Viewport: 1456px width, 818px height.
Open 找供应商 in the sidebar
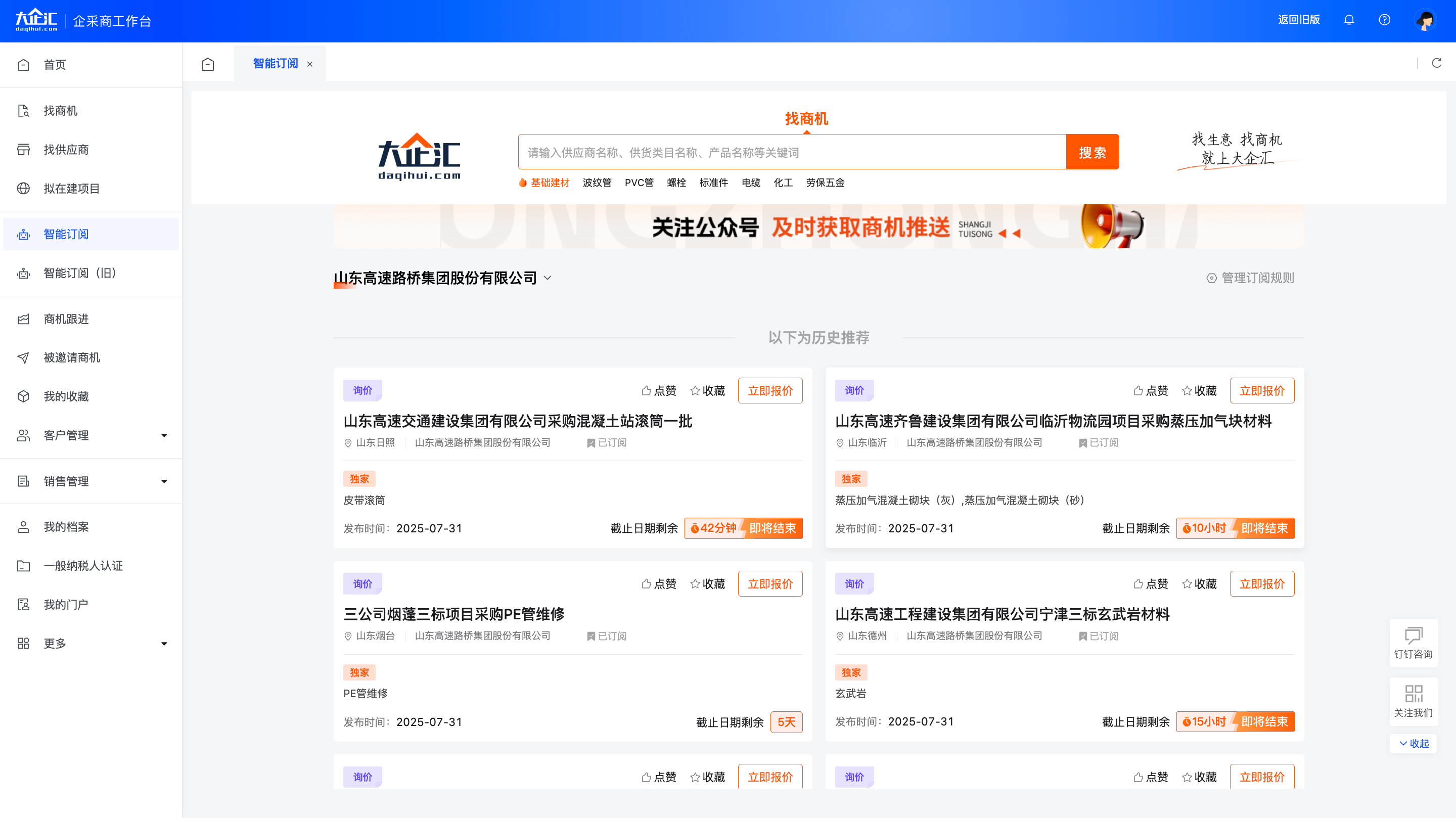point(91,150)
